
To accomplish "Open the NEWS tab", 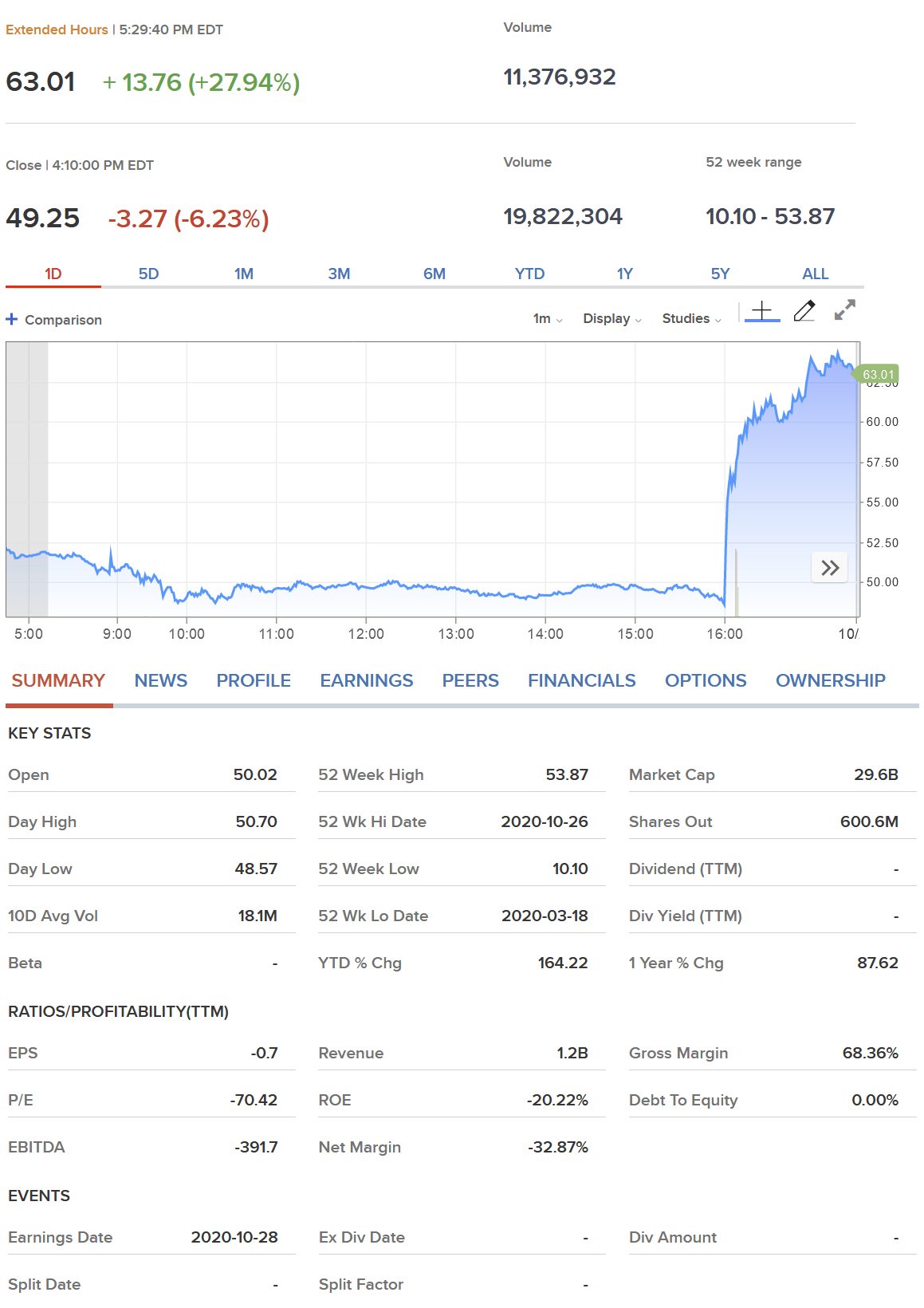I will click(x=160, y=681).
